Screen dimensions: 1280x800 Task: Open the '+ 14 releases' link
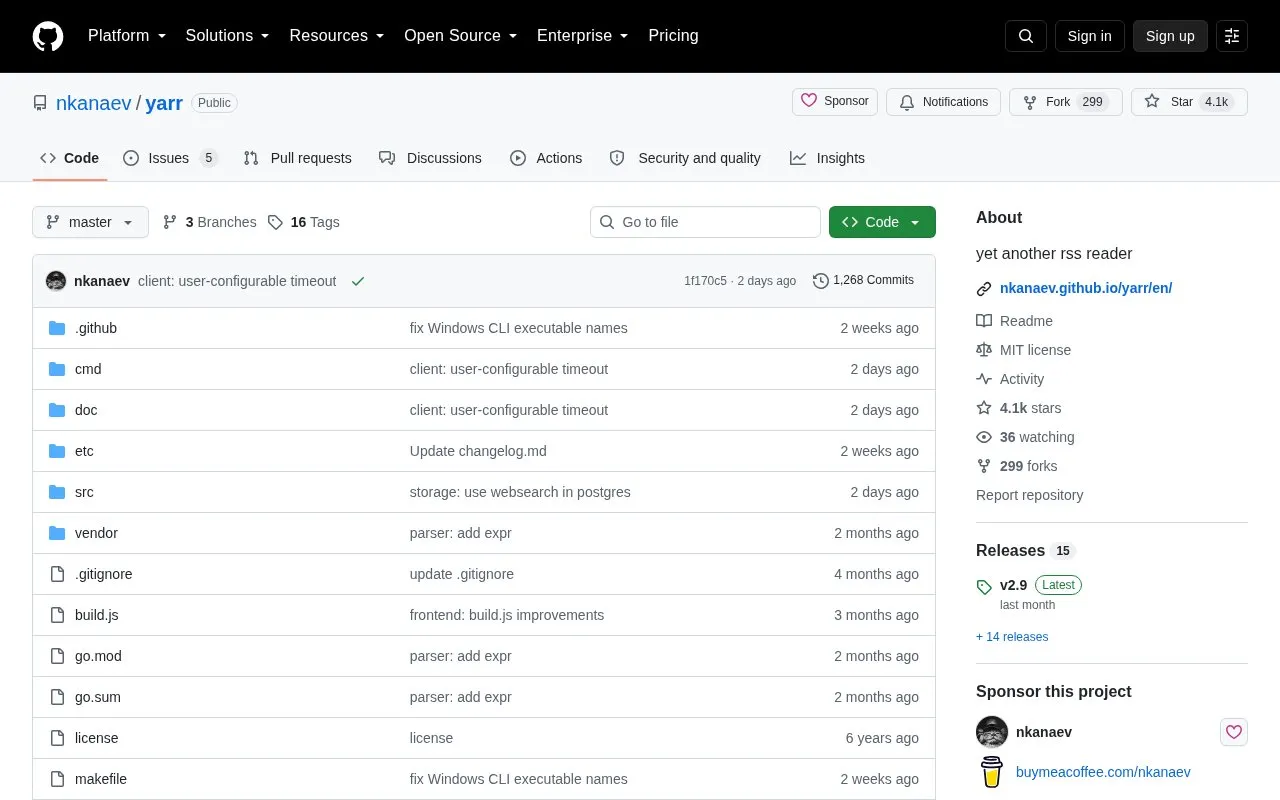(1012, 637)
